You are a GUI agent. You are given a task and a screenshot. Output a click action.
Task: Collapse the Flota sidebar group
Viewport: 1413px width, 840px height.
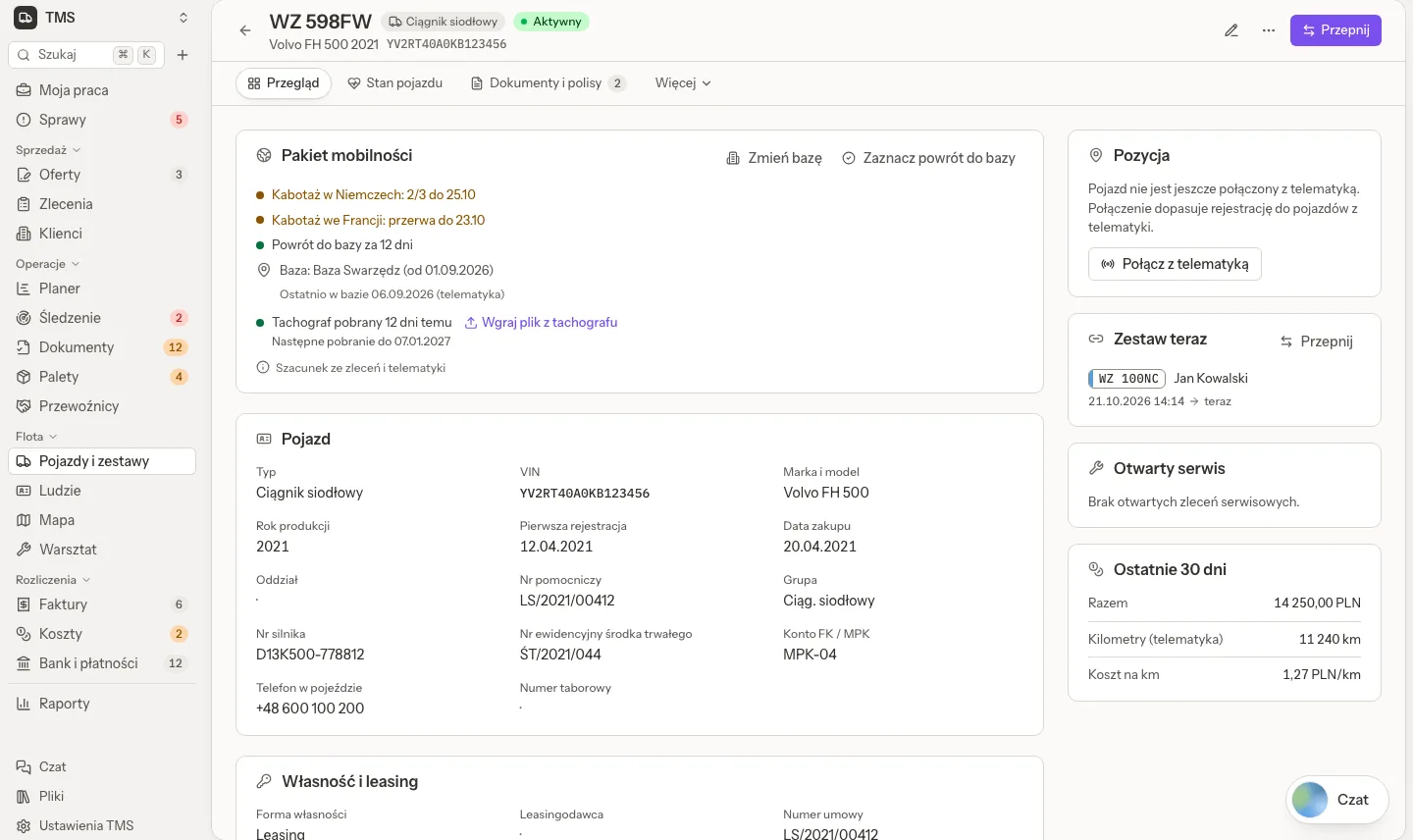coord(36,437)
